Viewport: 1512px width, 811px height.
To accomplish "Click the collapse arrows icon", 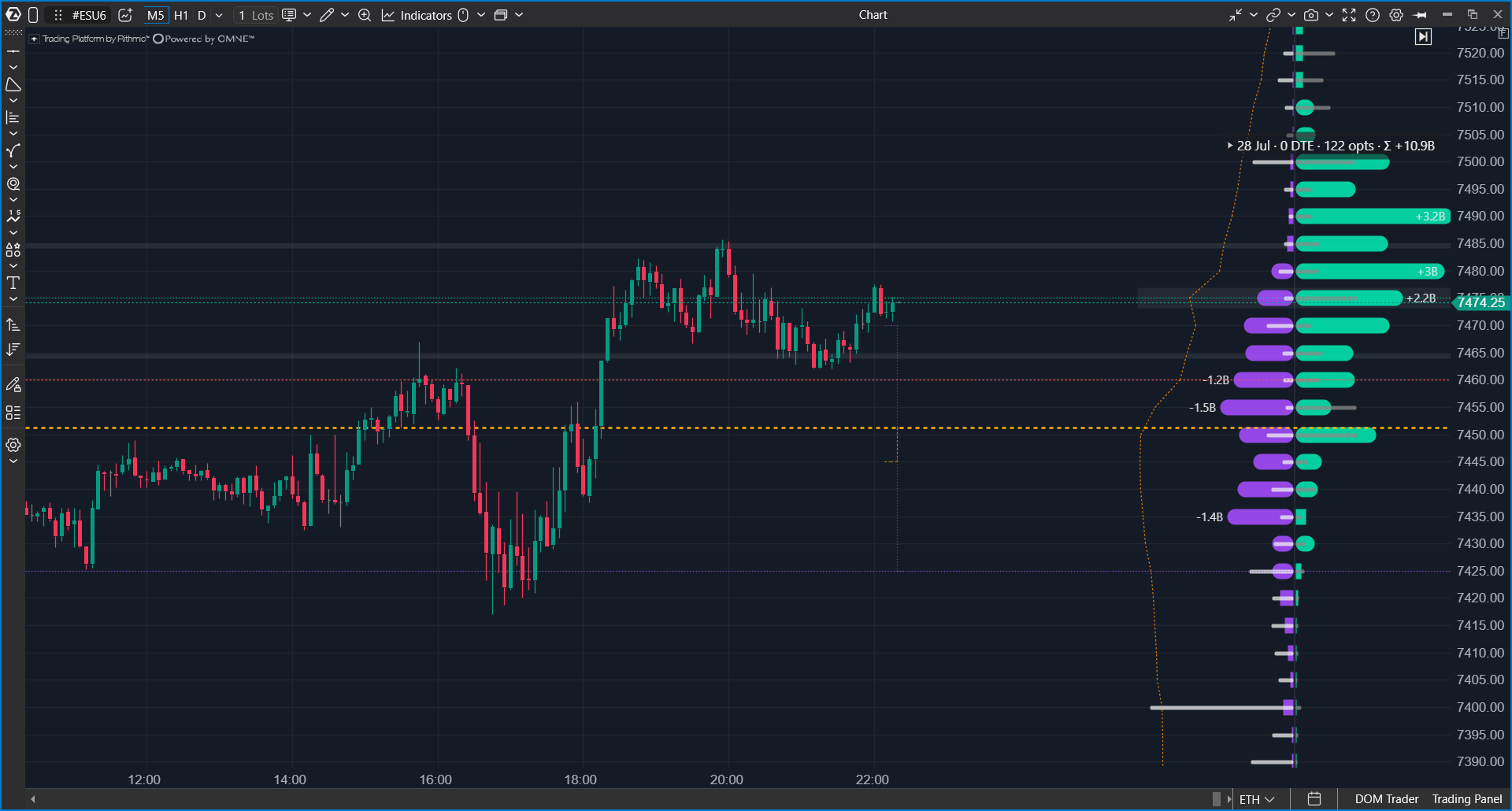I will (x=1236, y=15).
